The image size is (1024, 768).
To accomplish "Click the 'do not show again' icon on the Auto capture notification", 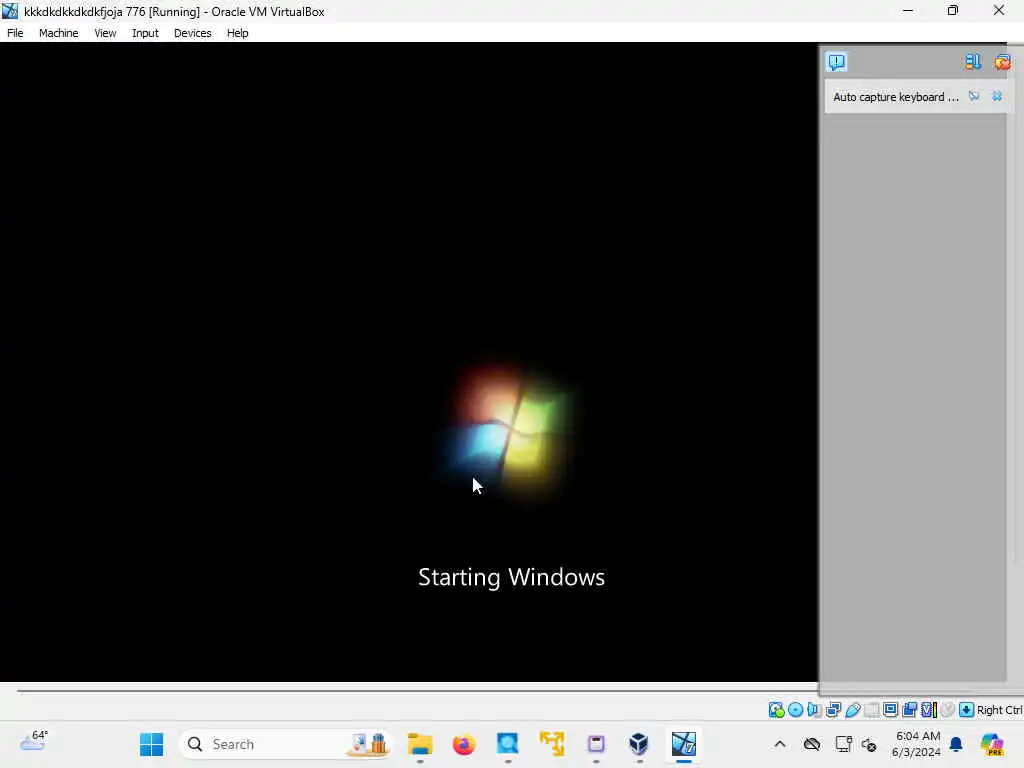I will tap(974, 96).
